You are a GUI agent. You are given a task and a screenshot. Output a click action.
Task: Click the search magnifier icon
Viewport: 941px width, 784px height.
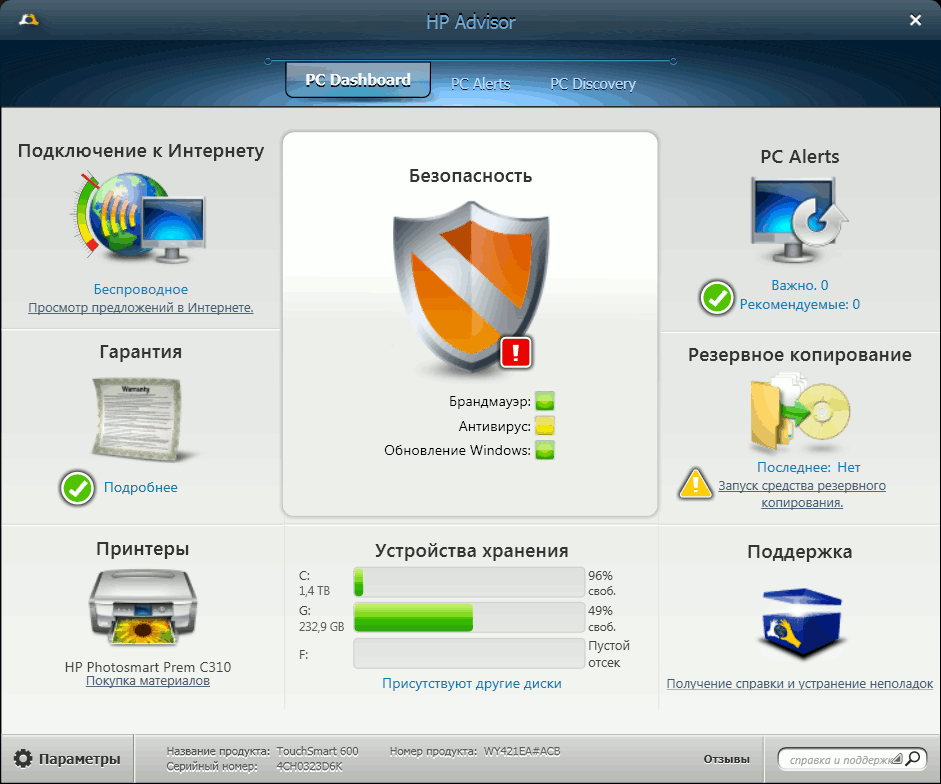[x=913, y=759]
